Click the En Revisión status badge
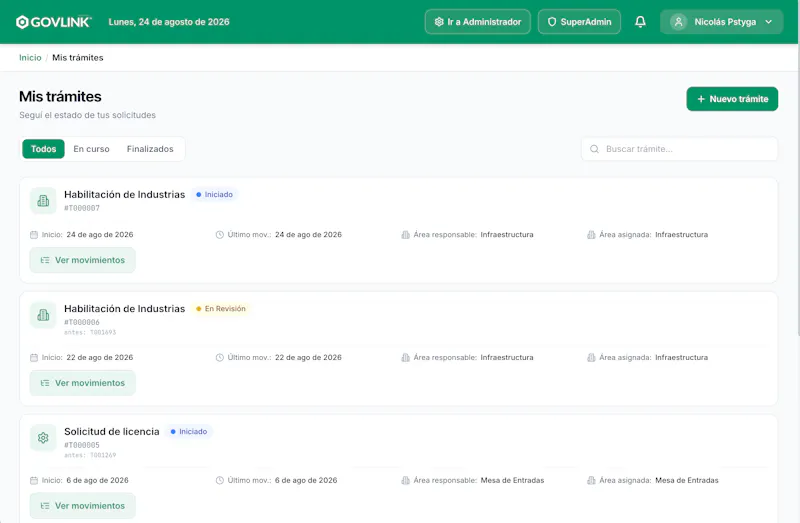 [x=221, y=309]
